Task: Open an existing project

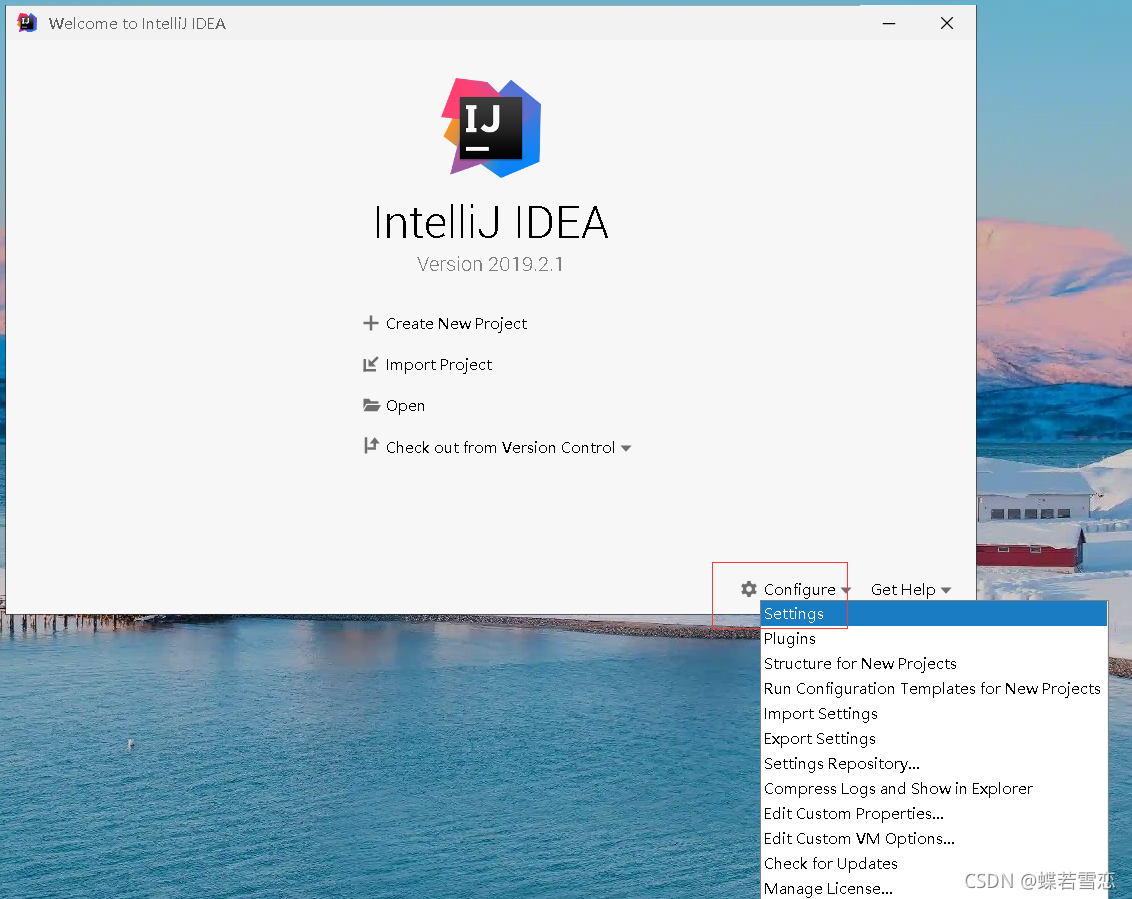Action: coord(405,406)
